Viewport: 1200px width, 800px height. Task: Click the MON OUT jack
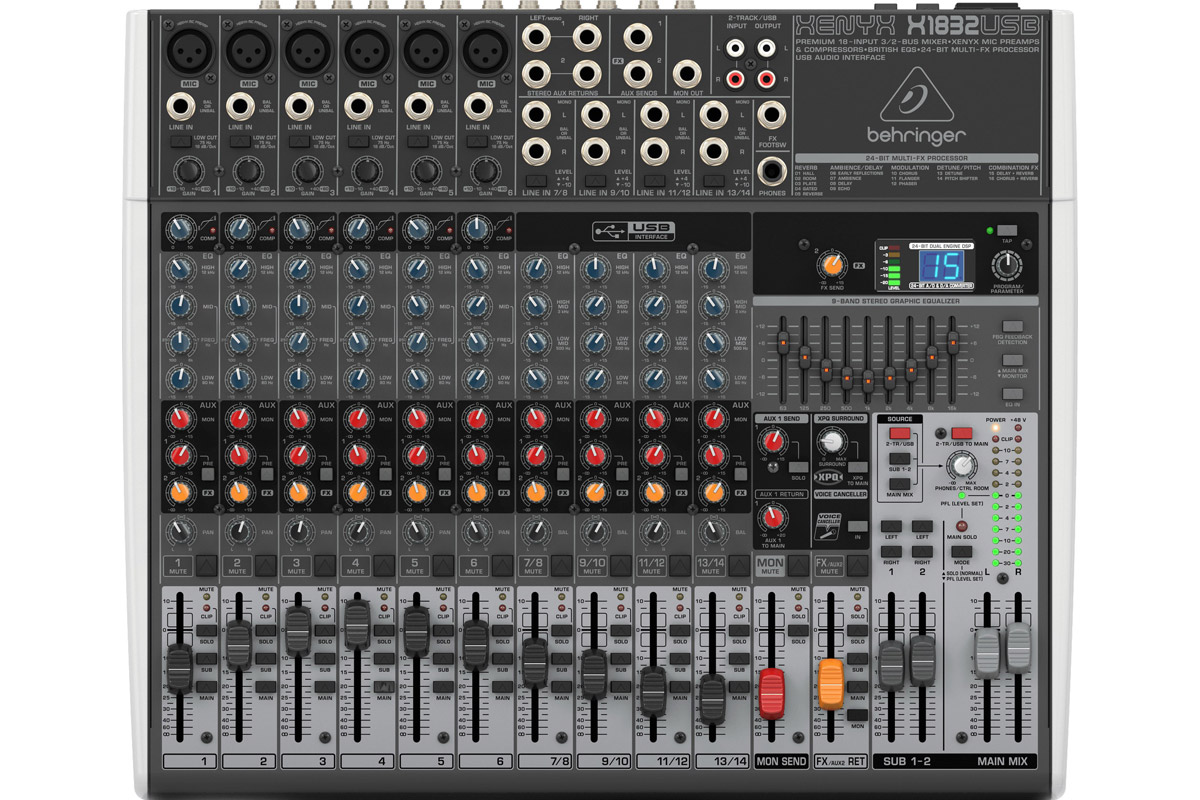click(x=686, y=72)
